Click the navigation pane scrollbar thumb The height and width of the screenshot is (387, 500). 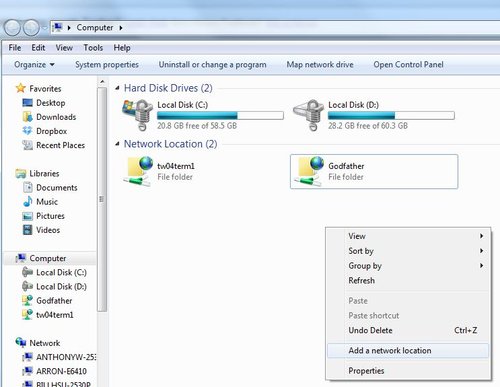click(102, 199)
